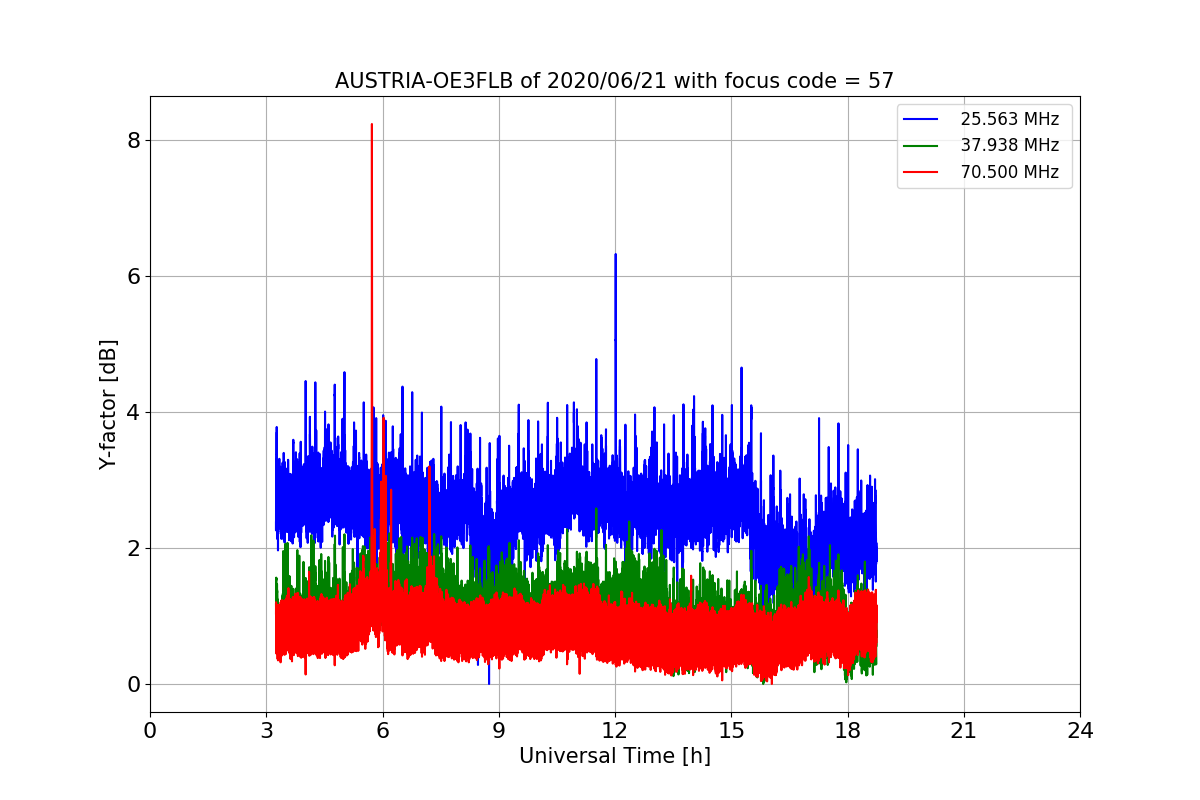
Task: Click the Universal Time [h] axis label
Action: tap(614, 756)
